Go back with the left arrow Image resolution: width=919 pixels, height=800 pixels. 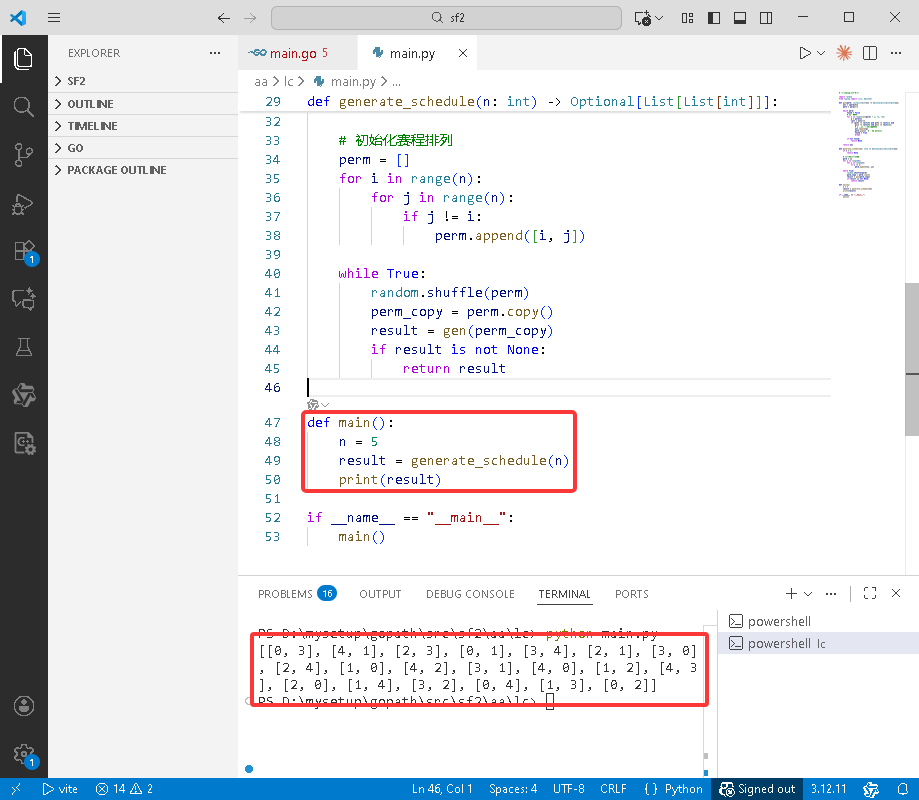pos(223,18)
